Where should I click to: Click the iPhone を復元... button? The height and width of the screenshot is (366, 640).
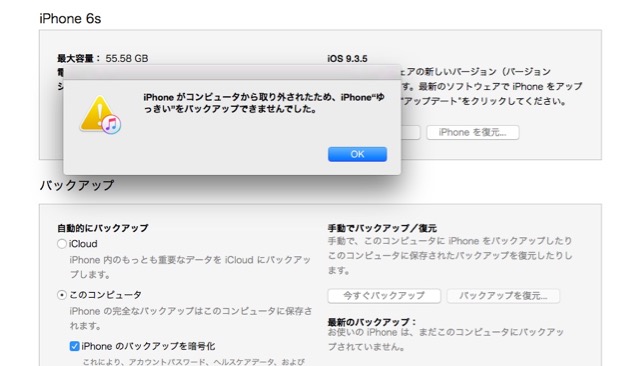473,133
